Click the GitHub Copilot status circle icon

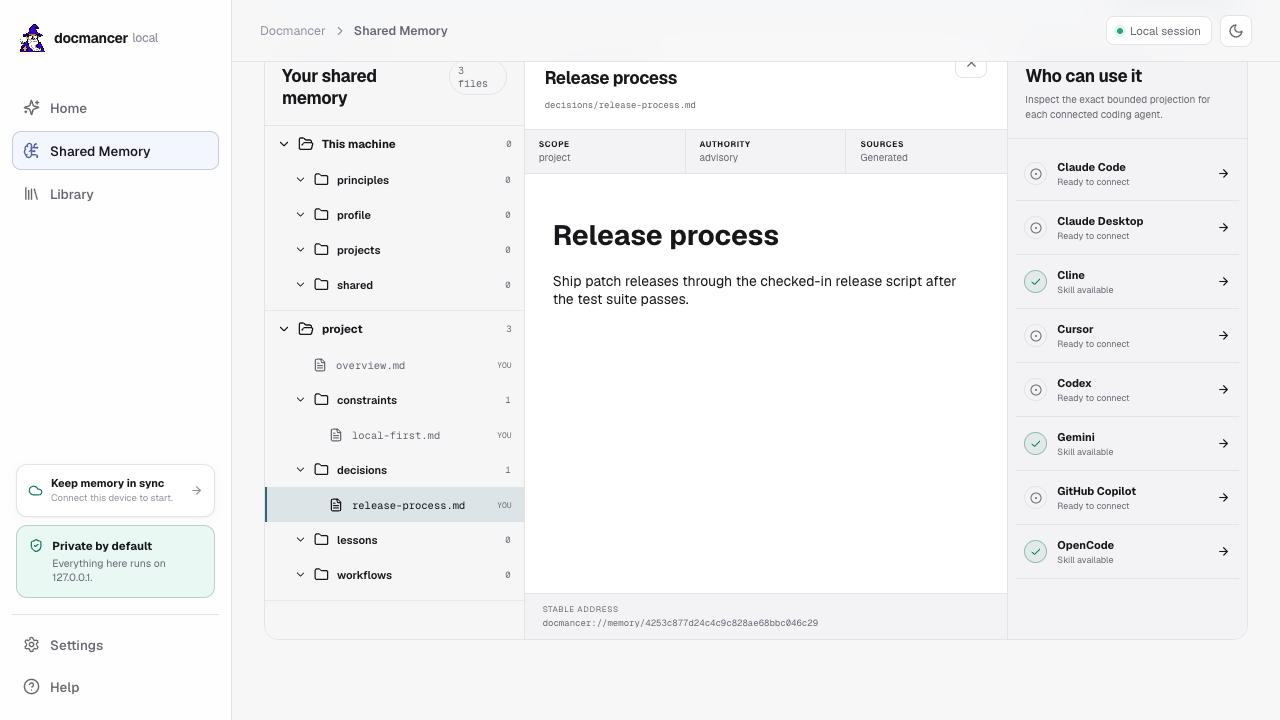coord(1036,498)
